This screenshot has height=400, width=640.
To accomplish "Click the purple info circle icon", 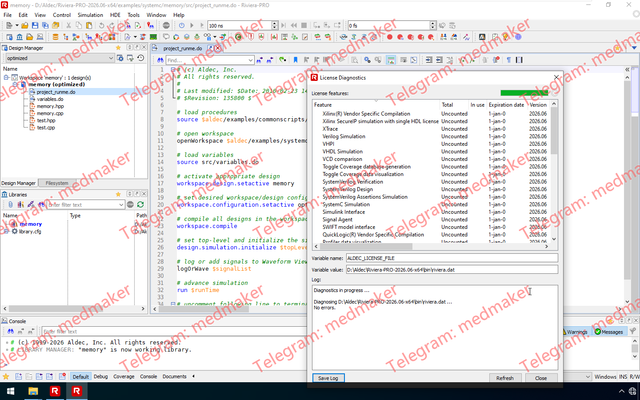I will tap(518, 37).
